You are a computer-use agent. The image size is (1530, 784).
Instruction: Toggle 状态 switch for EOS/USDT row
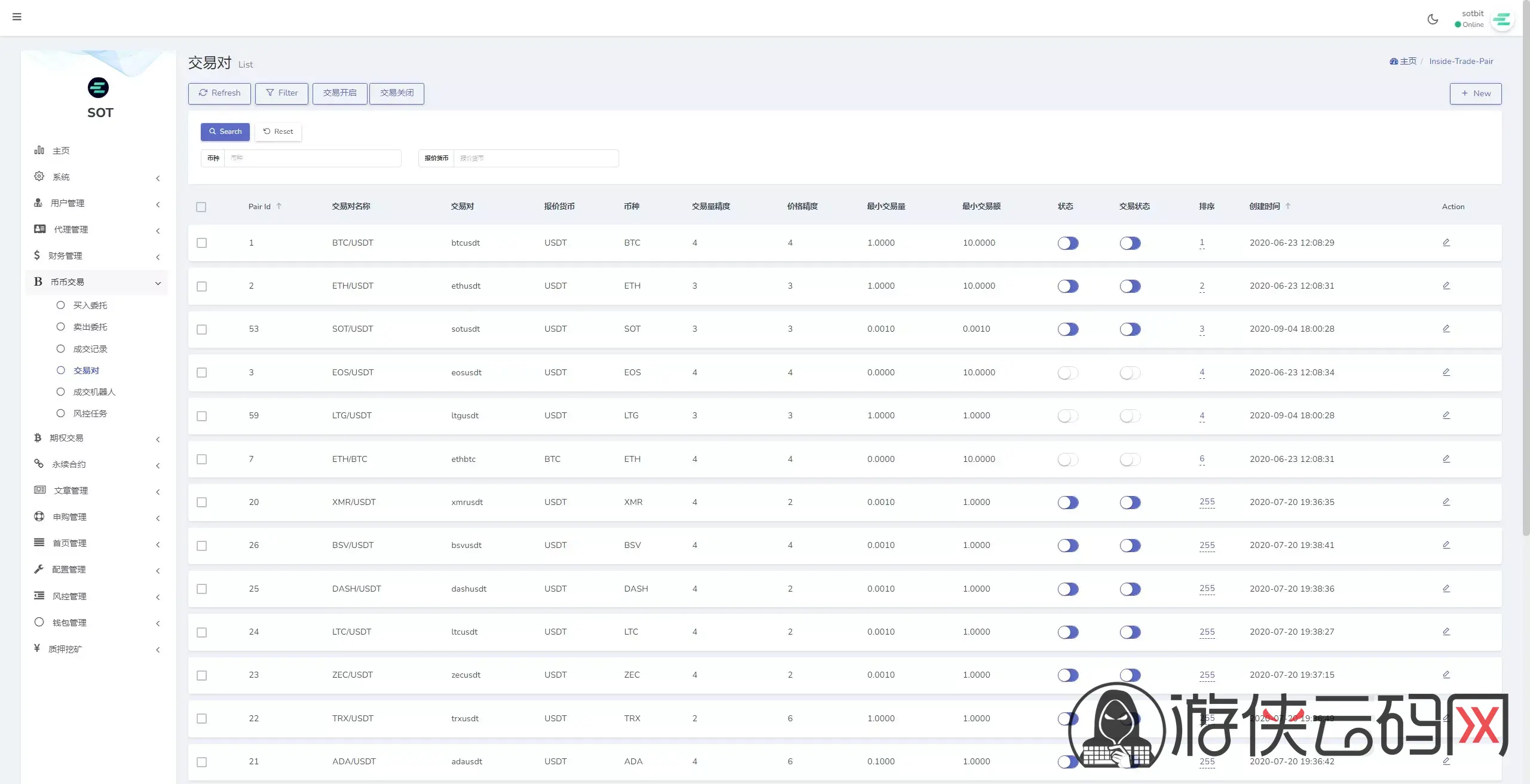pos(1067,373)
